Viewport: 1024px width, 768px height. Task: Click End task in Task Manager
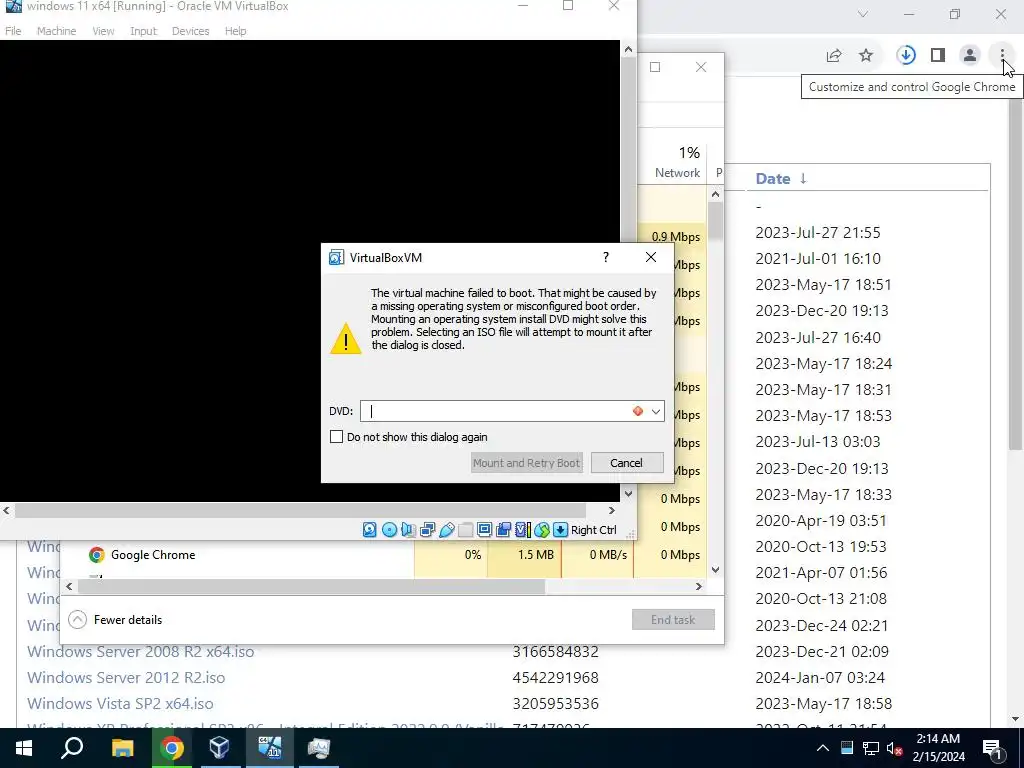coord(673,620)
